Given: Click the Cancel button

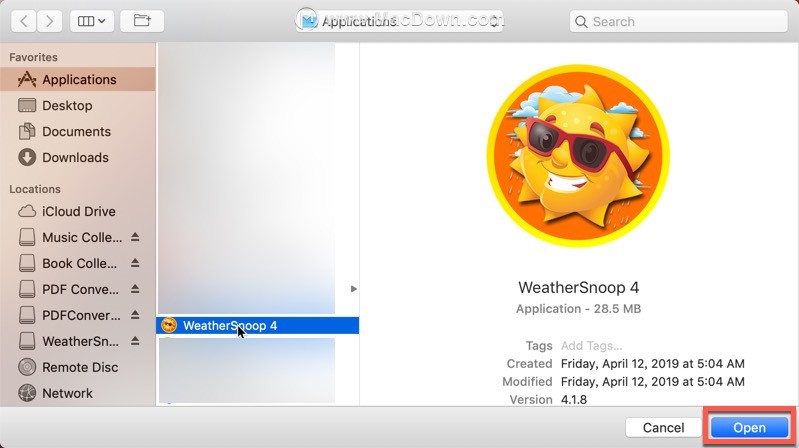Looking at the screenshot, I should click(663, 428).
